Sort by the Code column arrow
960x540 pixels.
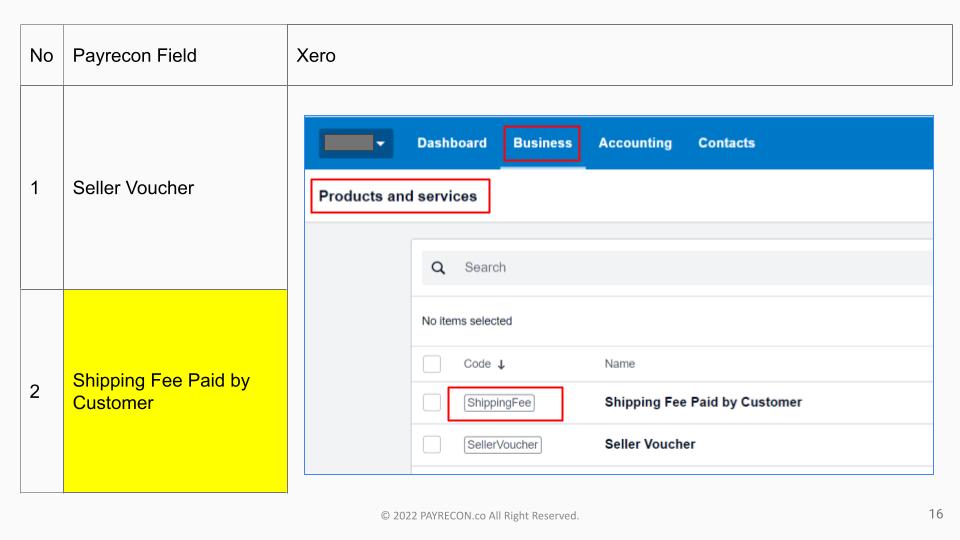coord(501,364)
